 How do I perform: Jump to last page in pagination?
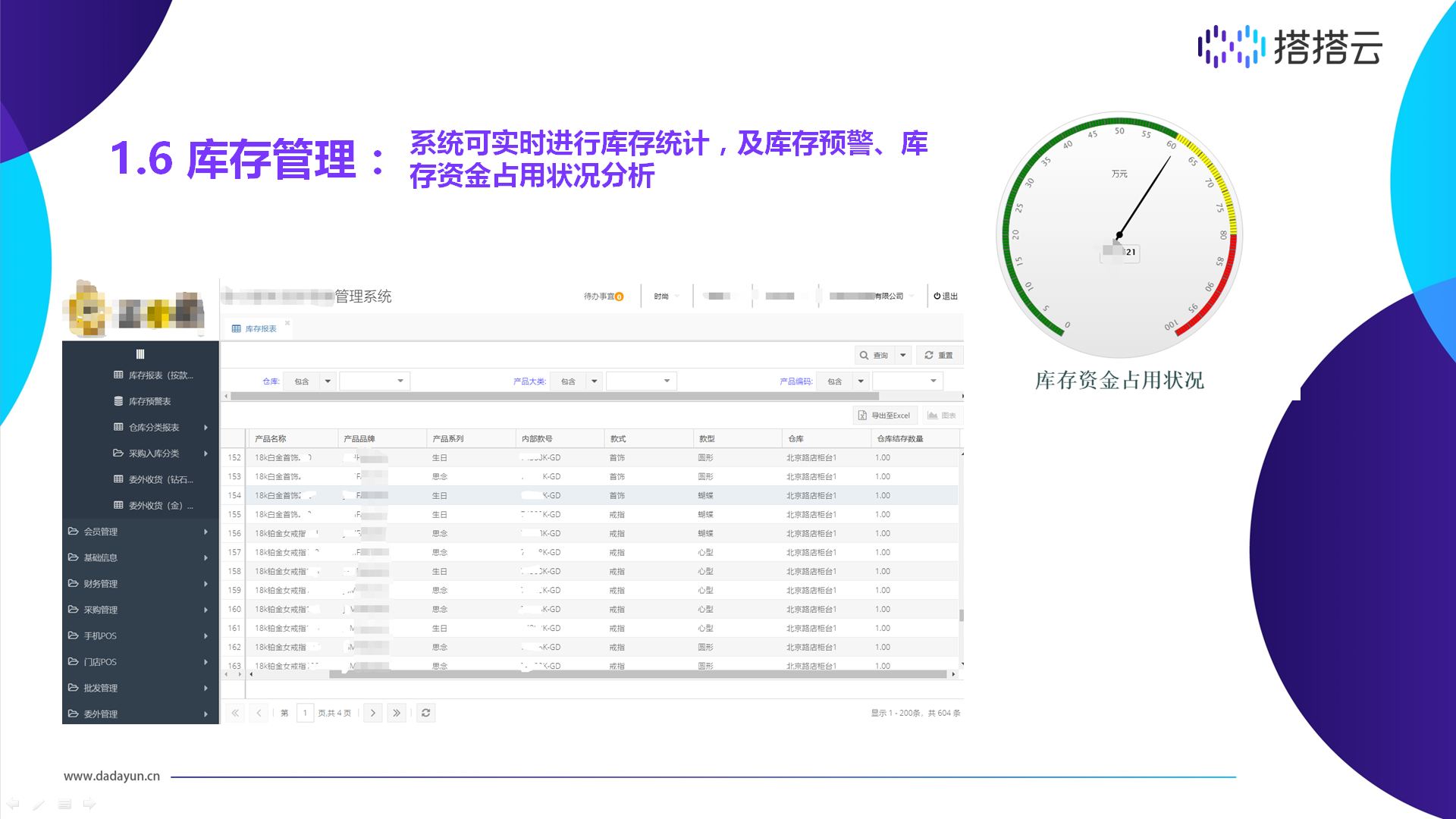[396, 713]
